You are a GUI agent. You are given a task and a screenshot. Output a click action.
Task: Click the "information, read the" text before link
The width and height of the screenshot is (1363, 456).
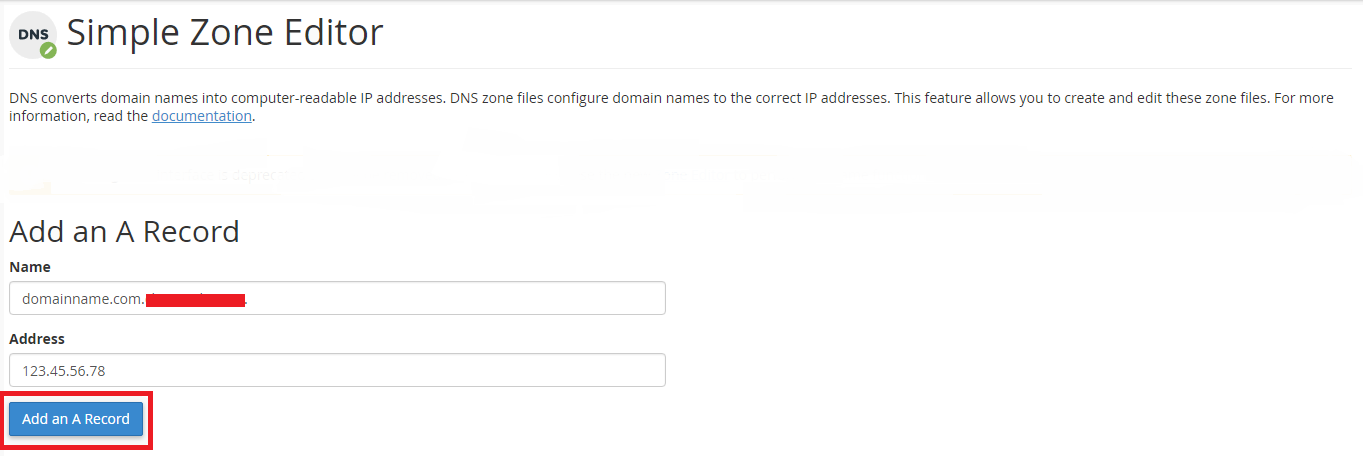coord(79,116)
